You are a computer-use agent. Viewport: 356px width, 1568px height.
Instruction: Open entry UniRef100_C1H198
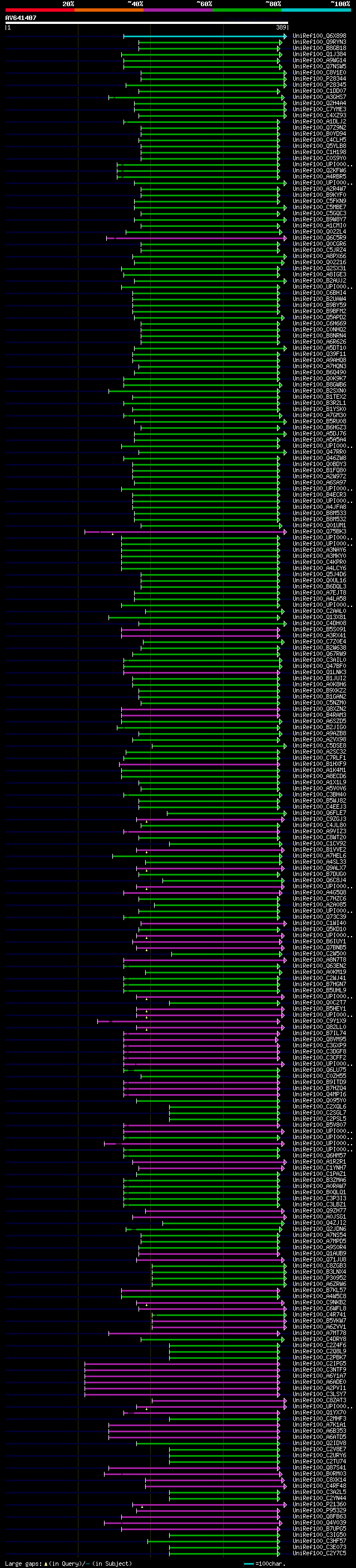[x=319, y=152]
